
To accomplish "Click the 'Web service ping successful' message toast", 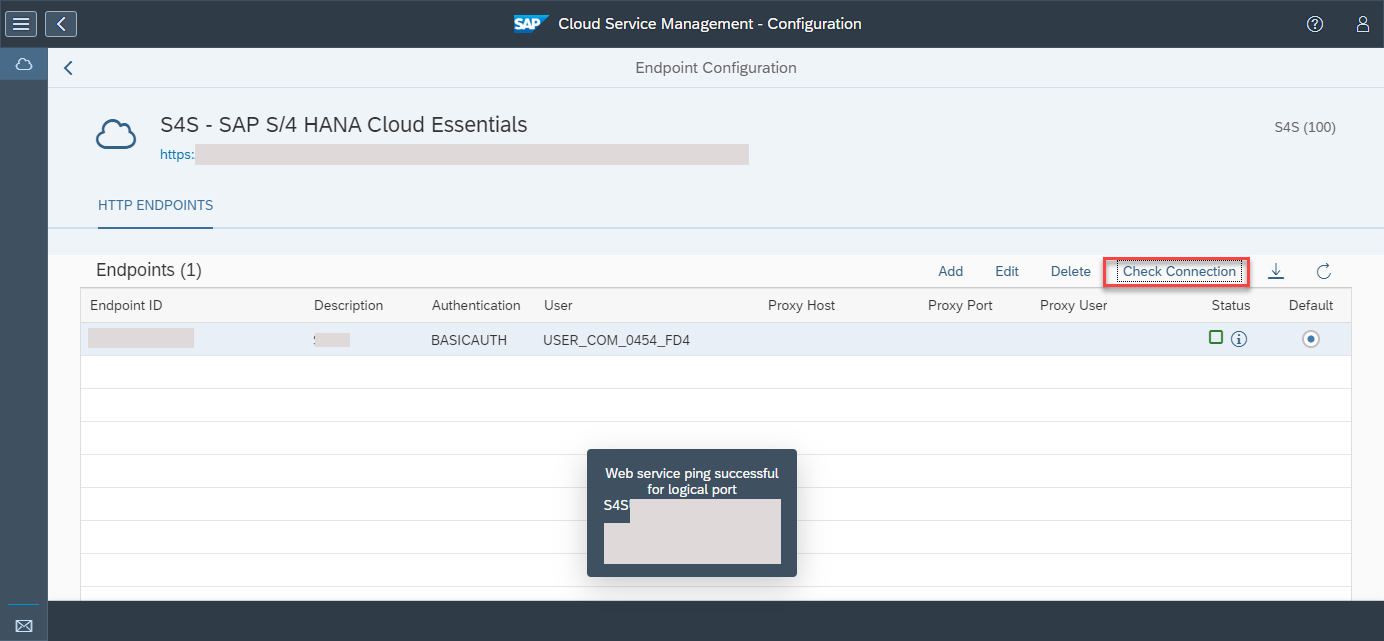I will (x=692, y=513).
